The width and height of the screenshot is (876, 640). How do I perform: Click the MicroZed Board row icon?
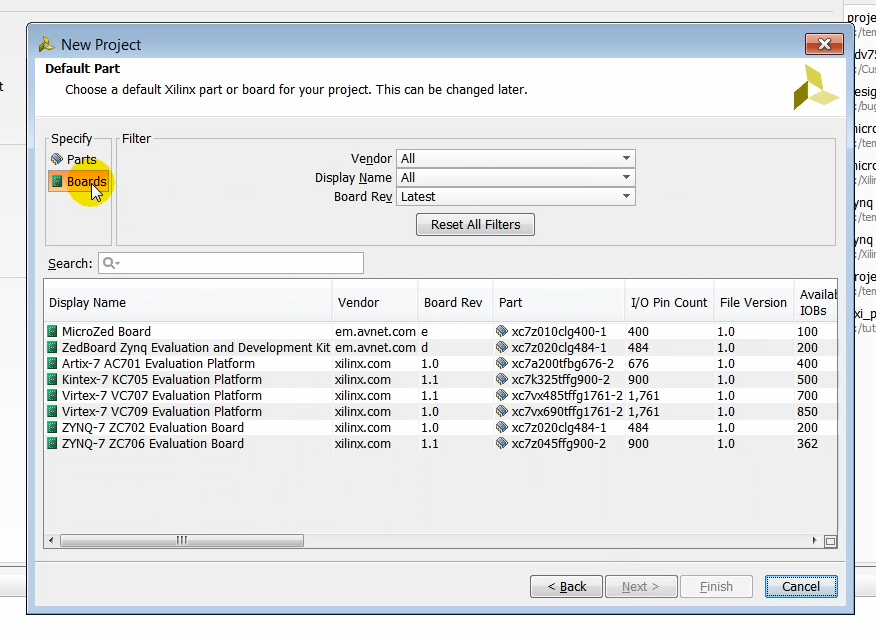tap(53, 332)
